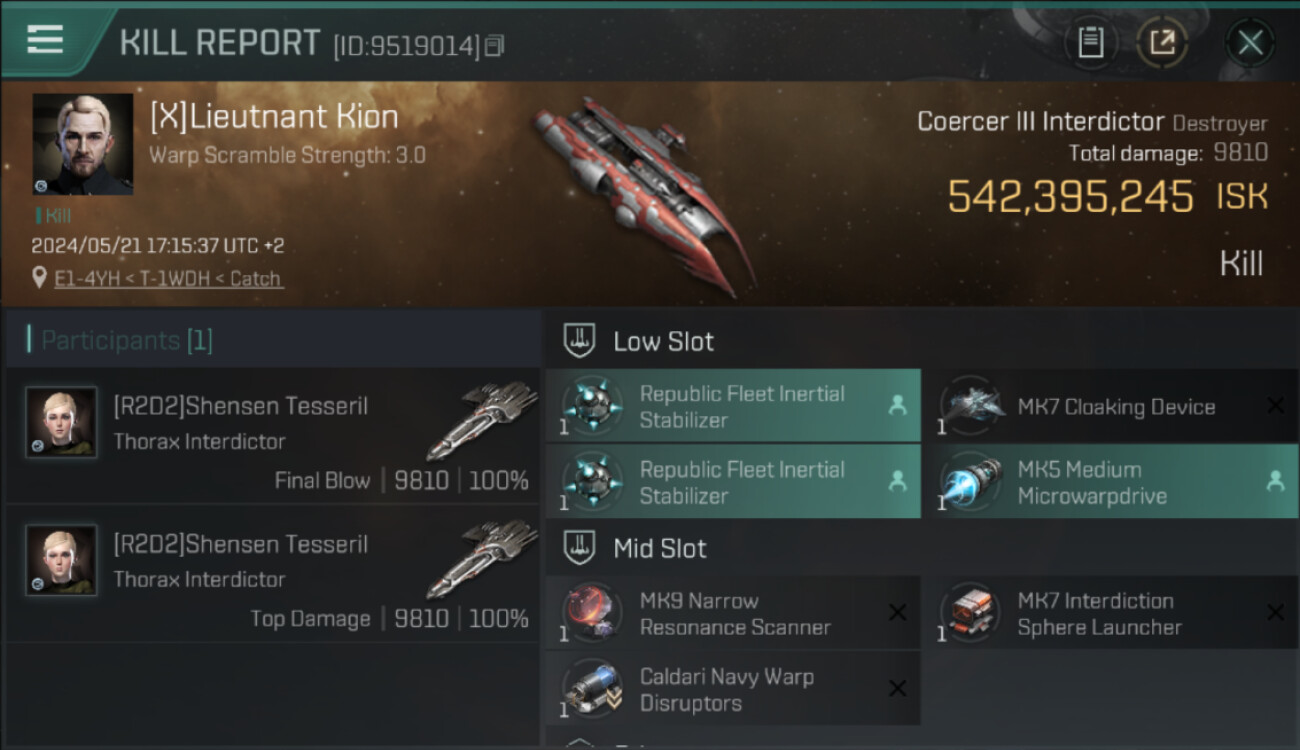The height and width of the screenshot is (750, 1300).
Task: Open Top Damage participant Shensen Tesseril
Action: tap(273, 574)
